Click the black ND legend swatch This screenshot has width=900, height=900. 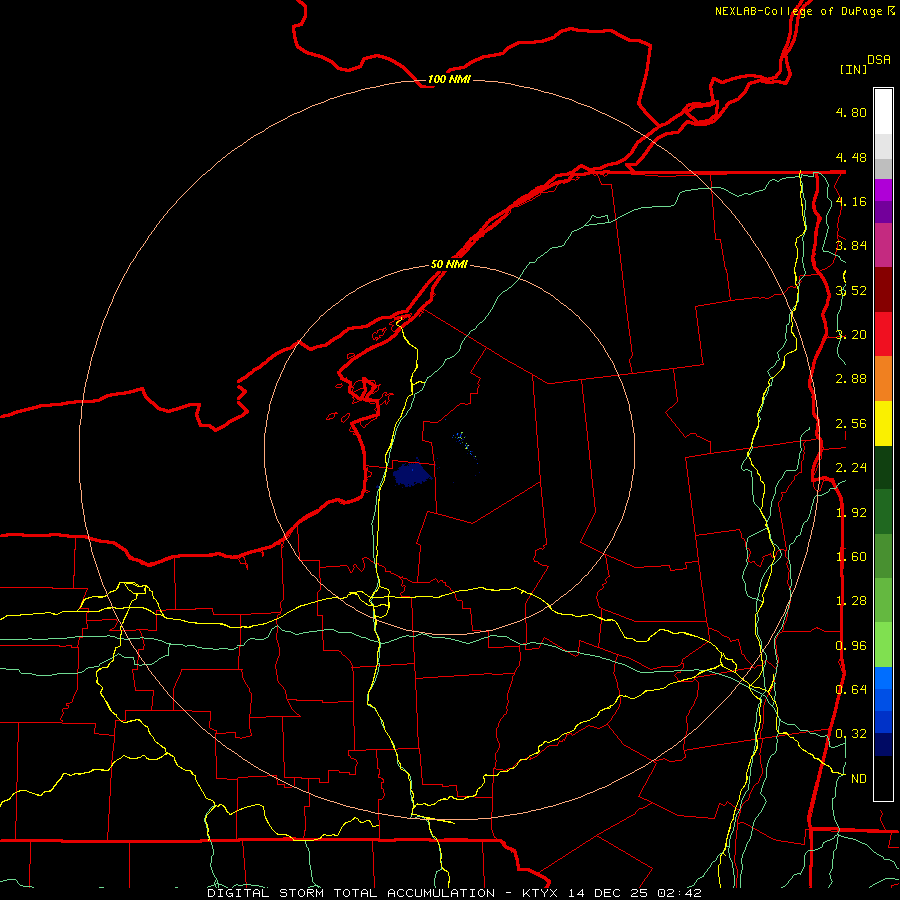point(883,778)
